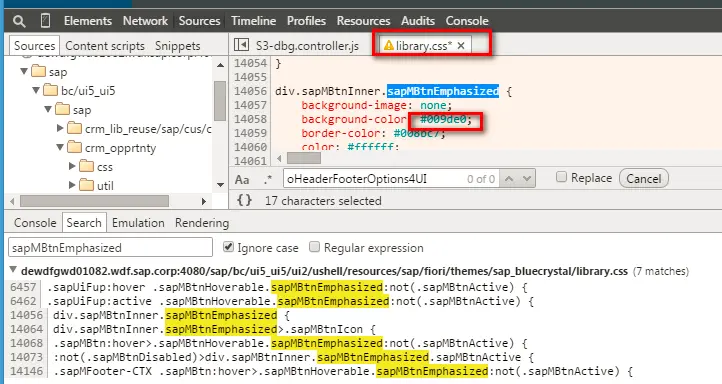
Task: Open the top Console panel
Action: coord(467,21)
